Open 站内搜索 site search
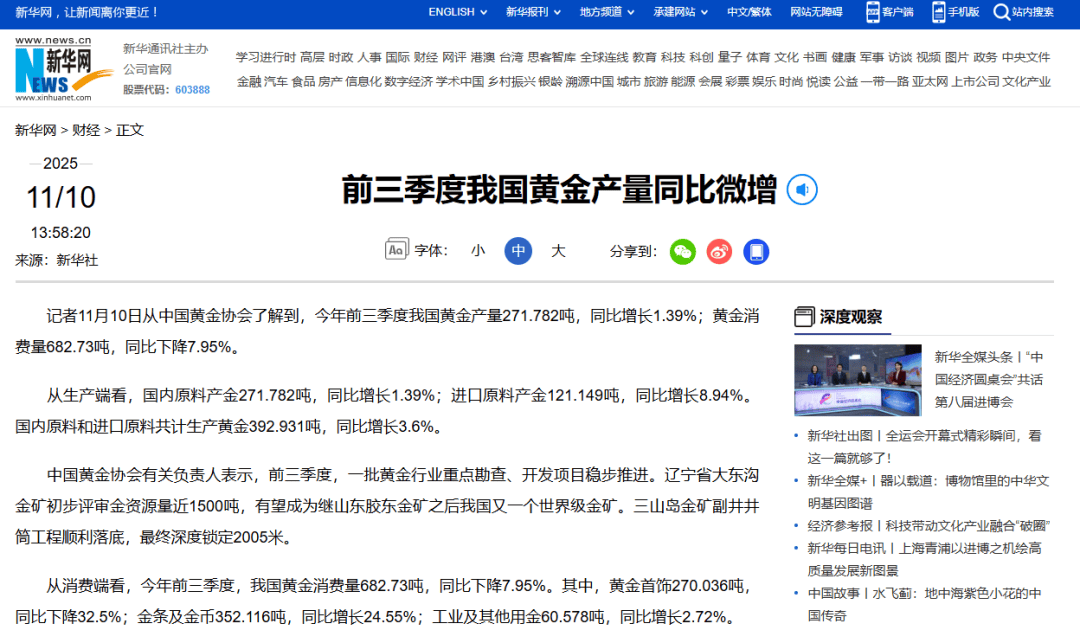 1024,12
